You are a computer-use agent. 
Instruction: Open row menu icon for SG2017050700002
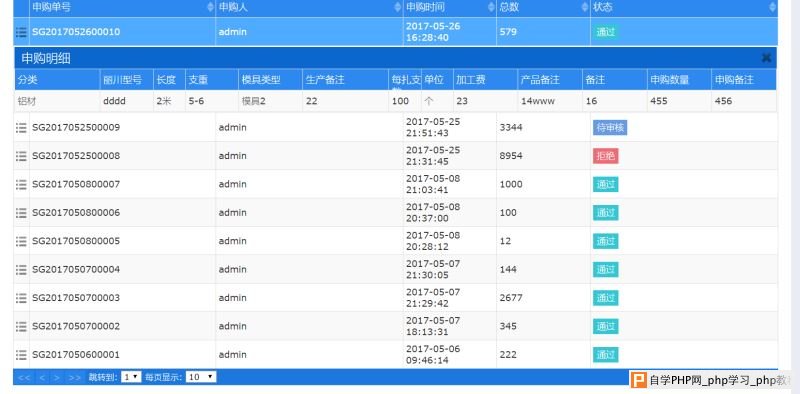(x=21, y=326)
